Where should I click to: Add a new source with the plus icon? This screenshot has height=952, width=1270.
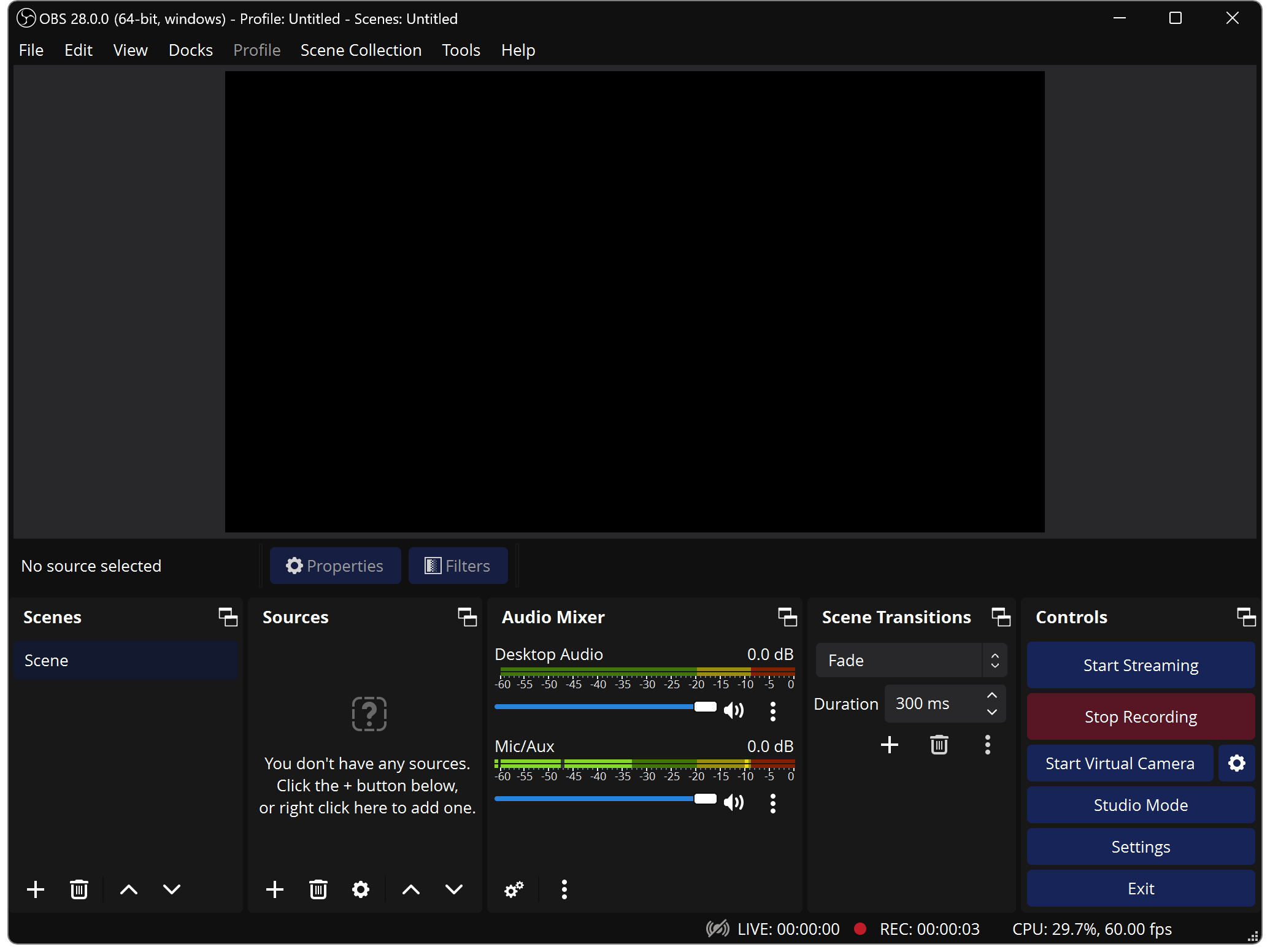pos(275,889)
